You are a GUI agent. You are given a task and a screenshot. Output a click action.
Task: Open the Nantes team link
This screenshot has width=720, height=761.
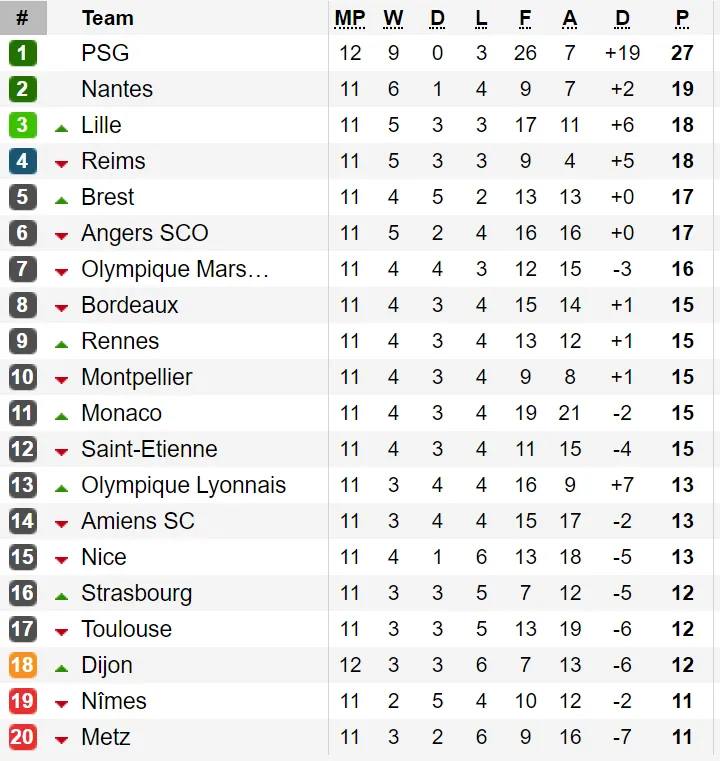coord(117,89)
